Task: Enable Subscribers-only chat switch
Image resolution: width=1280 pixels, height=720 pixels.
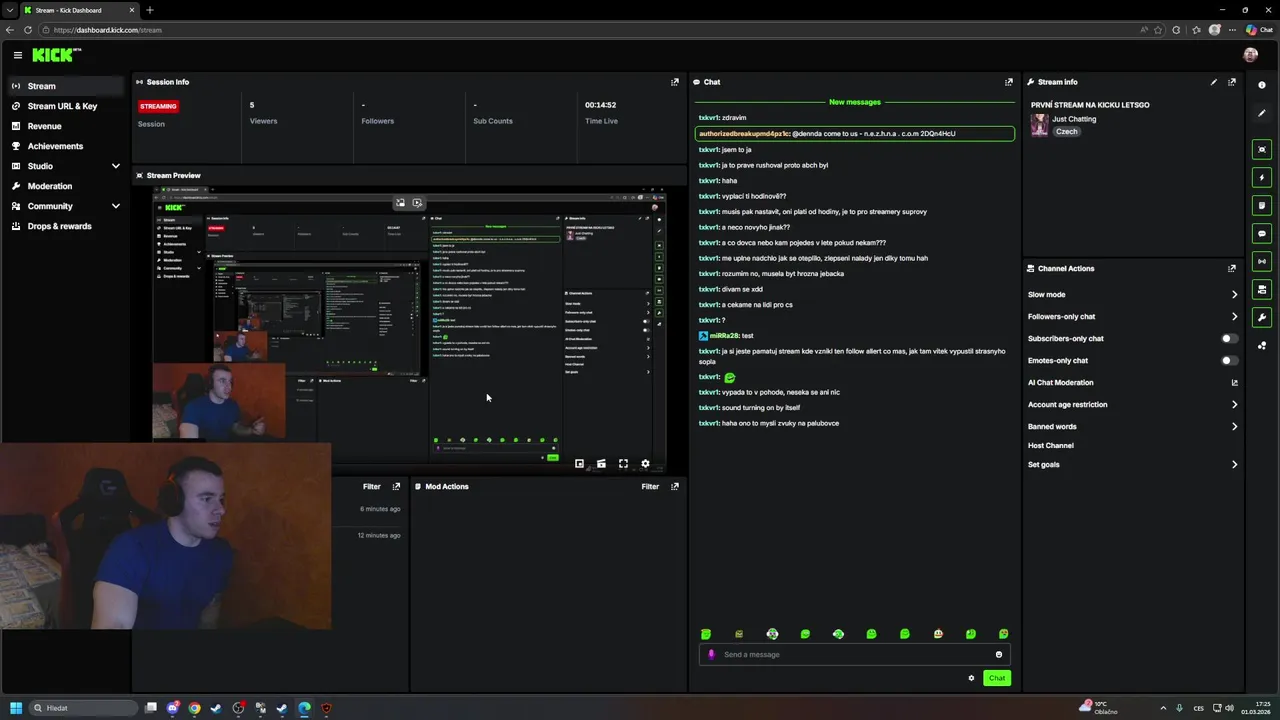Action: 1229,338
